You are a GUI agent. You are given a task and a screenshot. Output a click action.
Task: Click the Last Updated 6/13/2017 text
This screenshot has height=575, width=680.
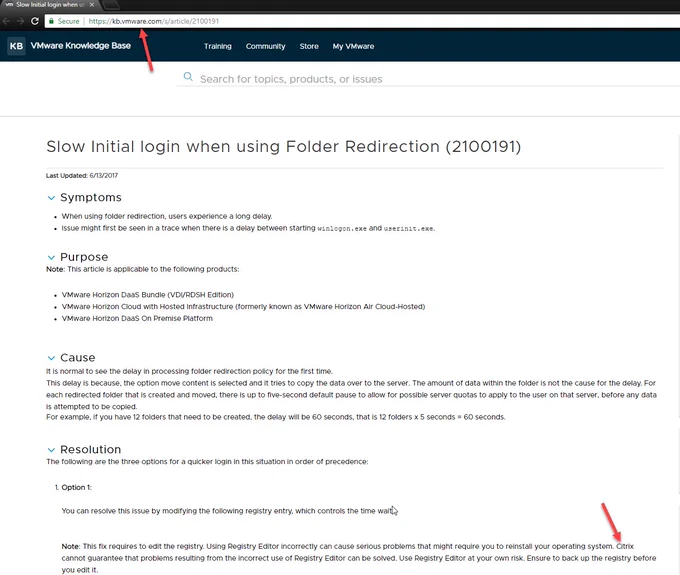click(82, 176)
